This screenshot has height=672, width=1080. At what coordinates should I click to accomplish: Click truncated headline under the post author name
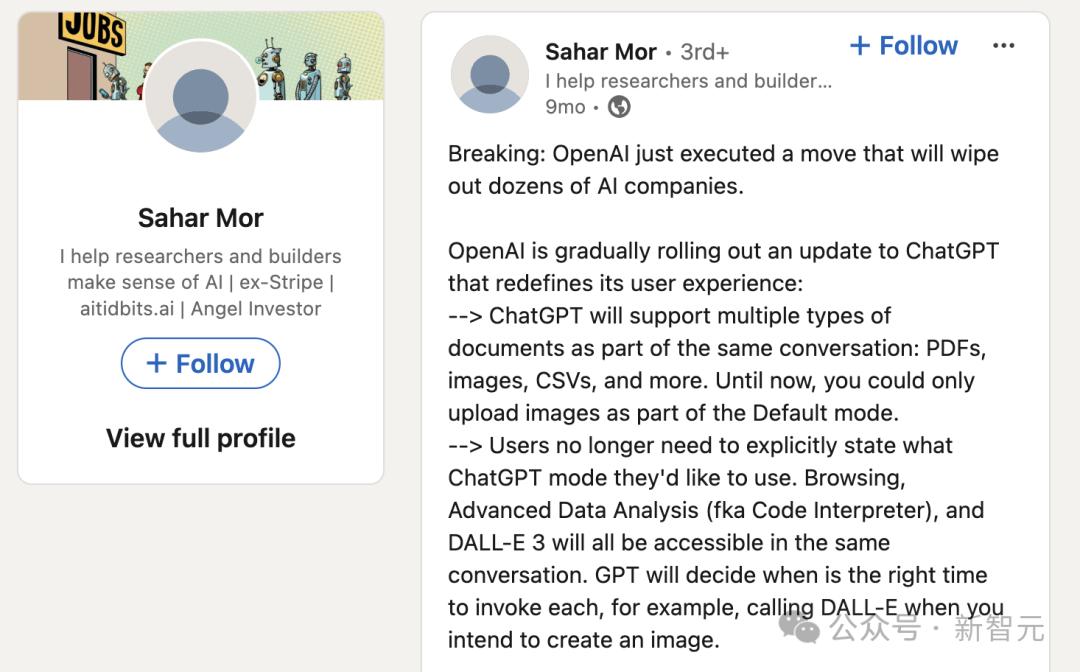pyautogui.click(x=688, y=81)
